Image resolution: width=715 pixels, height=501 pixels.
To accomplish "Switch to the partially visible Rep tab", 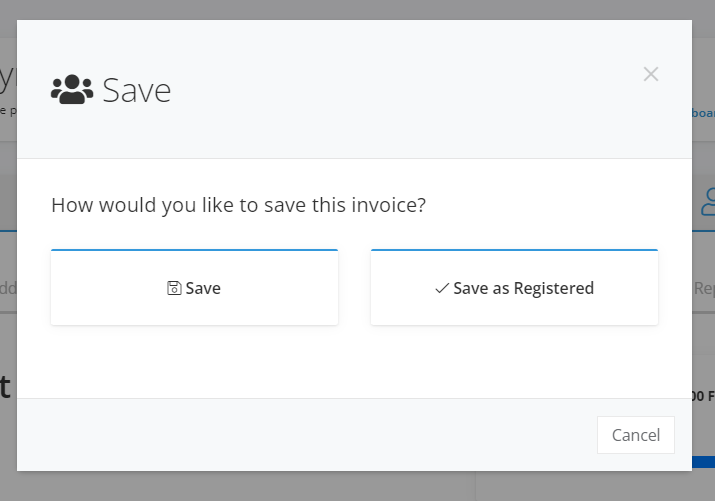I will pos(704,288).
